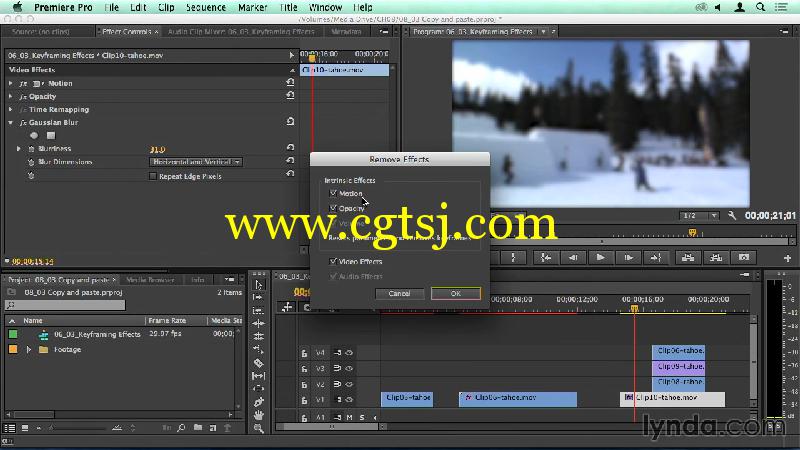Click Program Monitor playhead marker
This screenshot has height=450, width=800.
692,233
